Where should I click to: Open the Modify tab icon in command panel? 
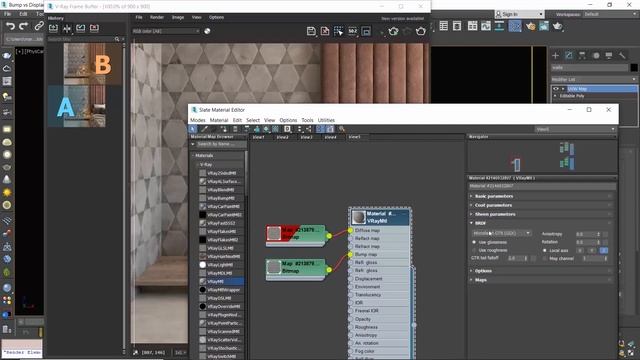(569, 56)
